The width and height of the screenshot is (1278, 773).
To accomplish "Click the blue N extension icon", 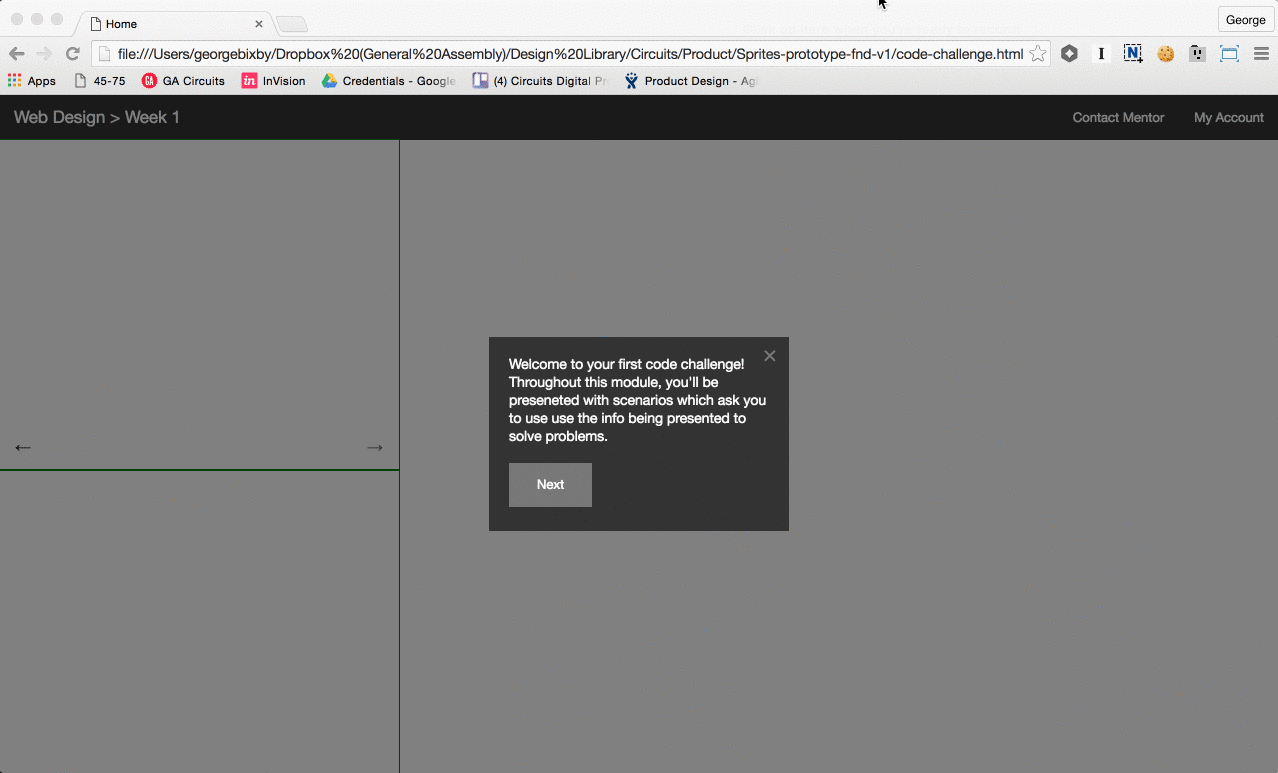I will click(x=1133, y=54).
